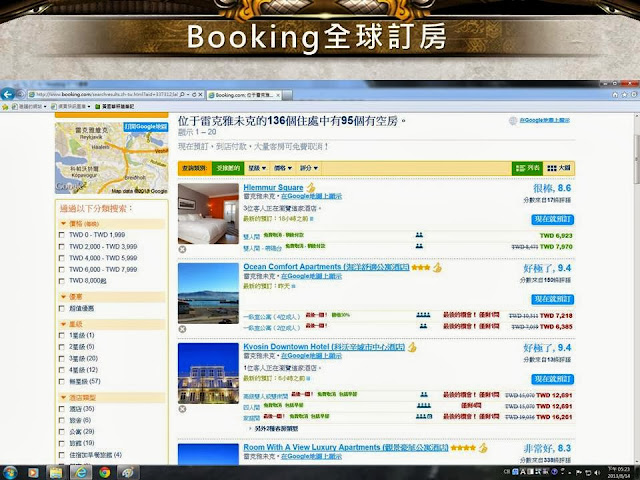Open the 評分 sort dropdown
The image size is (640, 480).
309,168
